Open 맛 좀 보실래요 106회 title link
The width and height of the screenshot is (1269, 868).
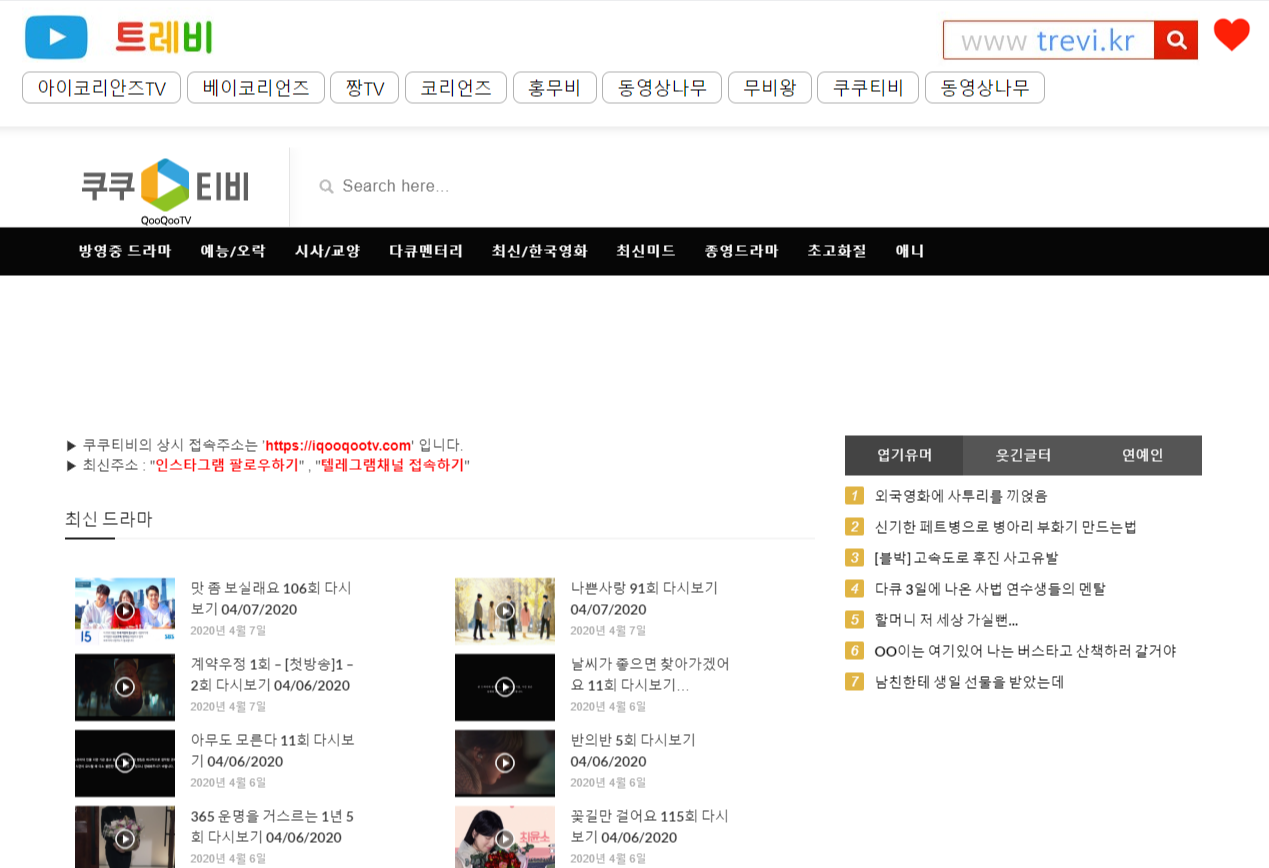271,598
